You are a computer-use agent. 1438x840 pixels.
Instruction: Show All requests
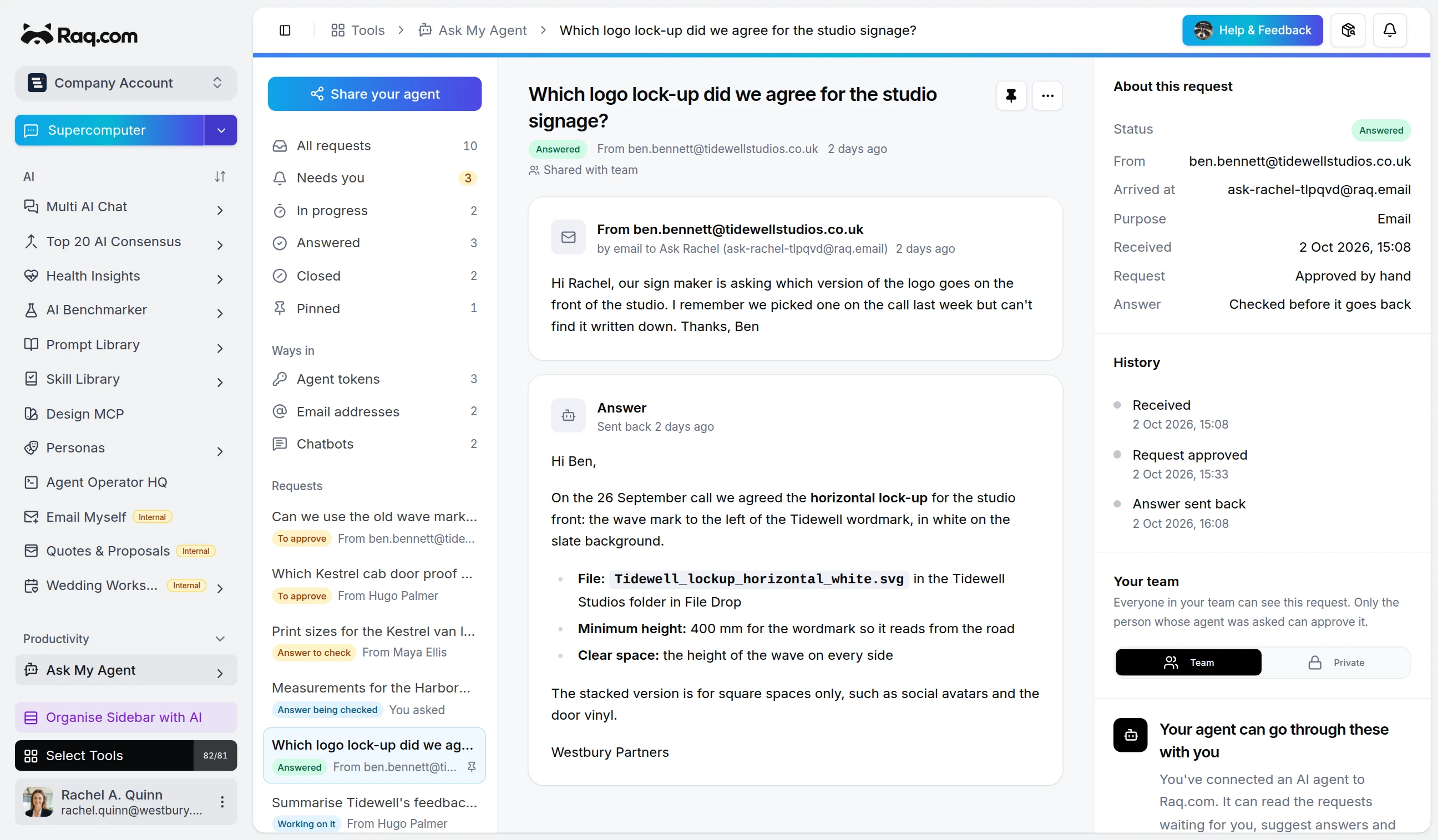click(374, 145)
